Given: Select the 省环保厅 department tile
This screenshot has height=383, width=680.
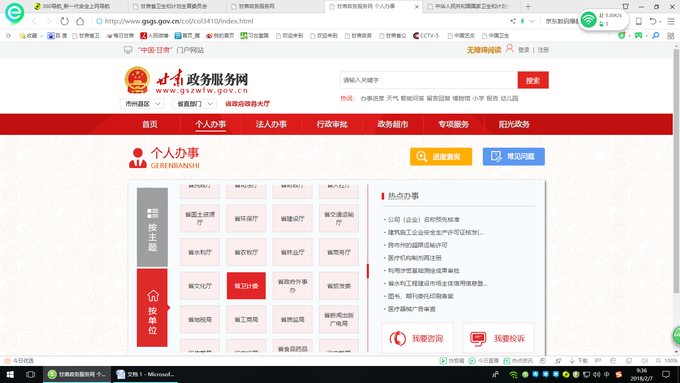Looking at the screenshot, I should pos(246,219).
